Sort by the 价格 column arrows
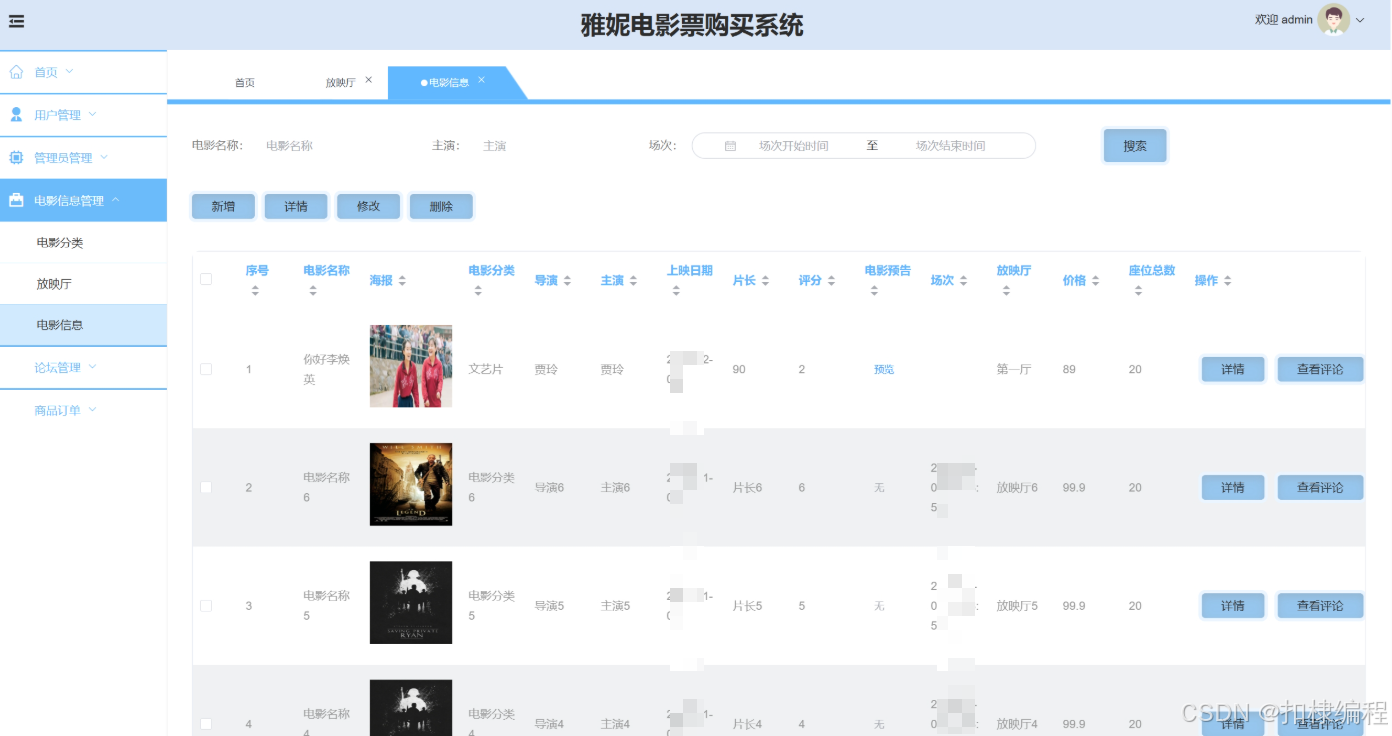 tap(1095, 281)
